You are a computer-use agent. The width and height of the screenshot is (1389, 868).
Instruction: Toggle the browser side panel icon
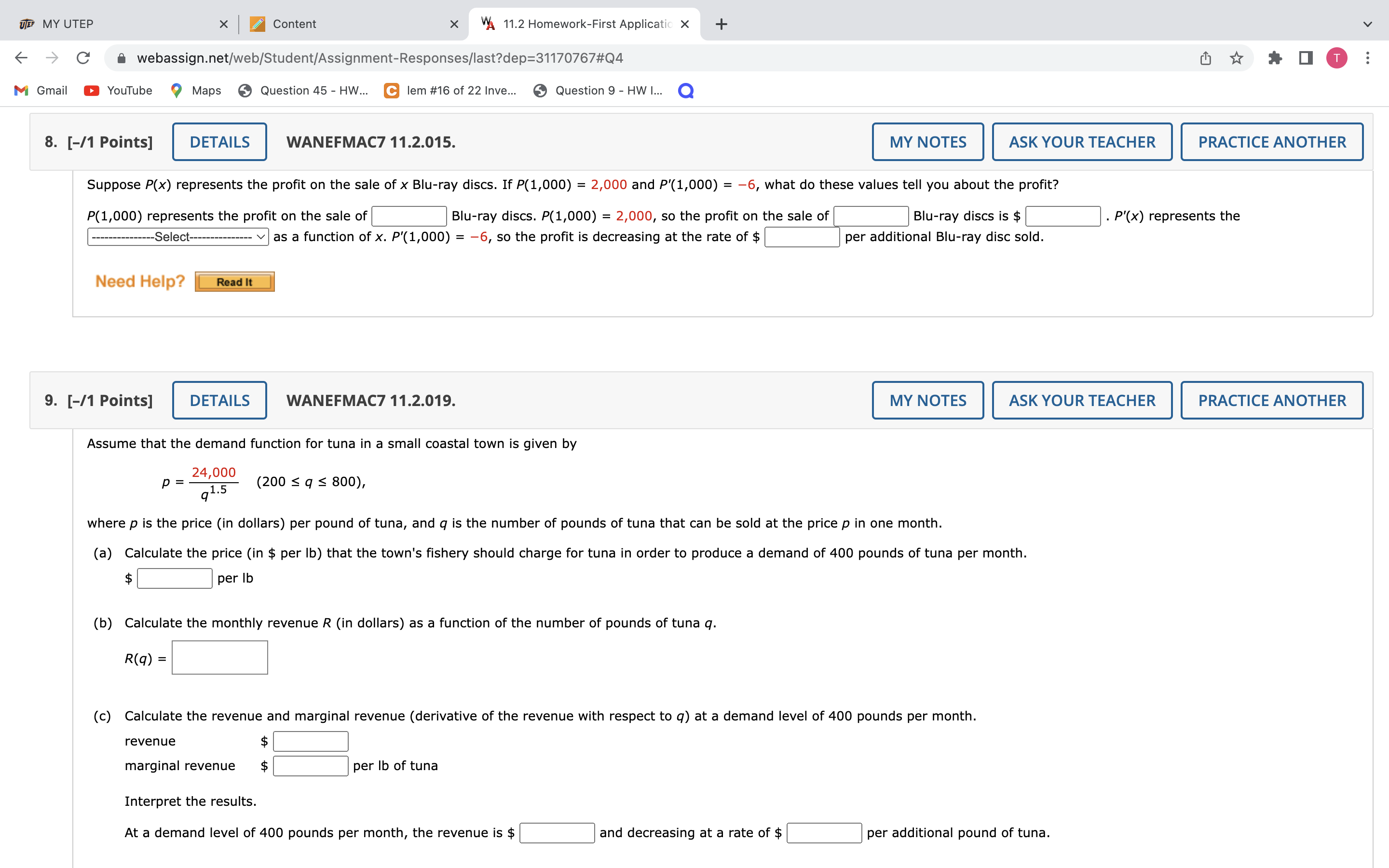click(x=1306, y=58)
